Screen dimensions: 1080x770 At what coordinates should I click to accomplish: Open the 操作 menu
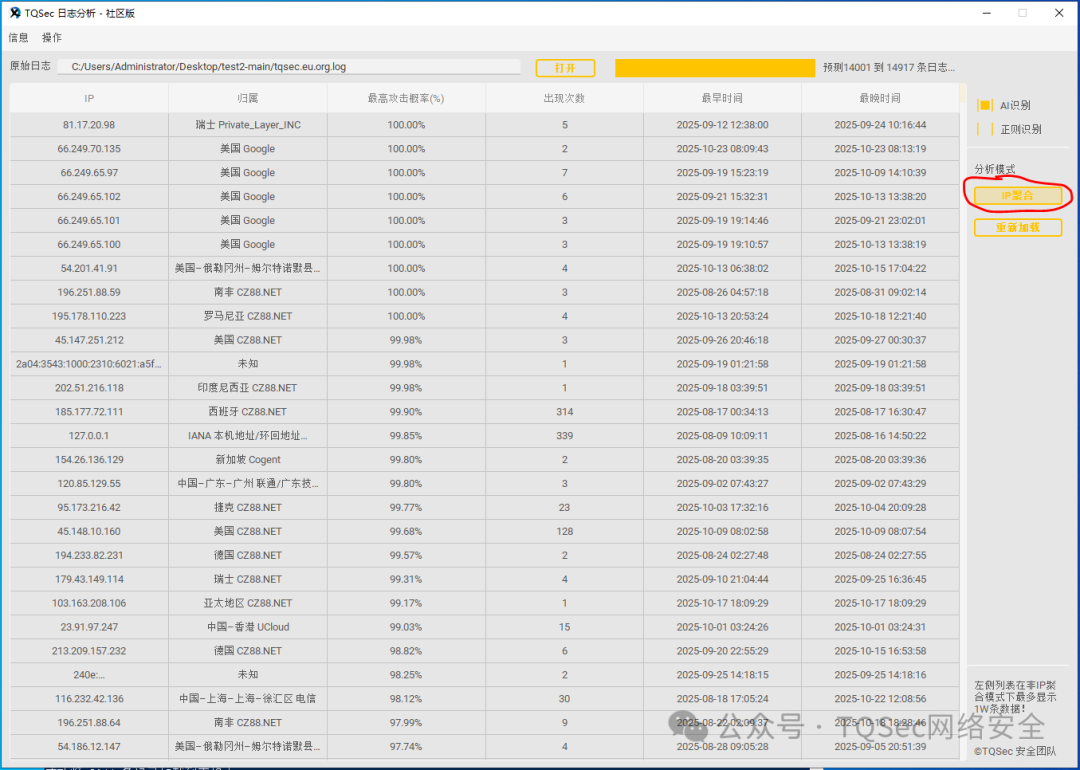[53, 37]
